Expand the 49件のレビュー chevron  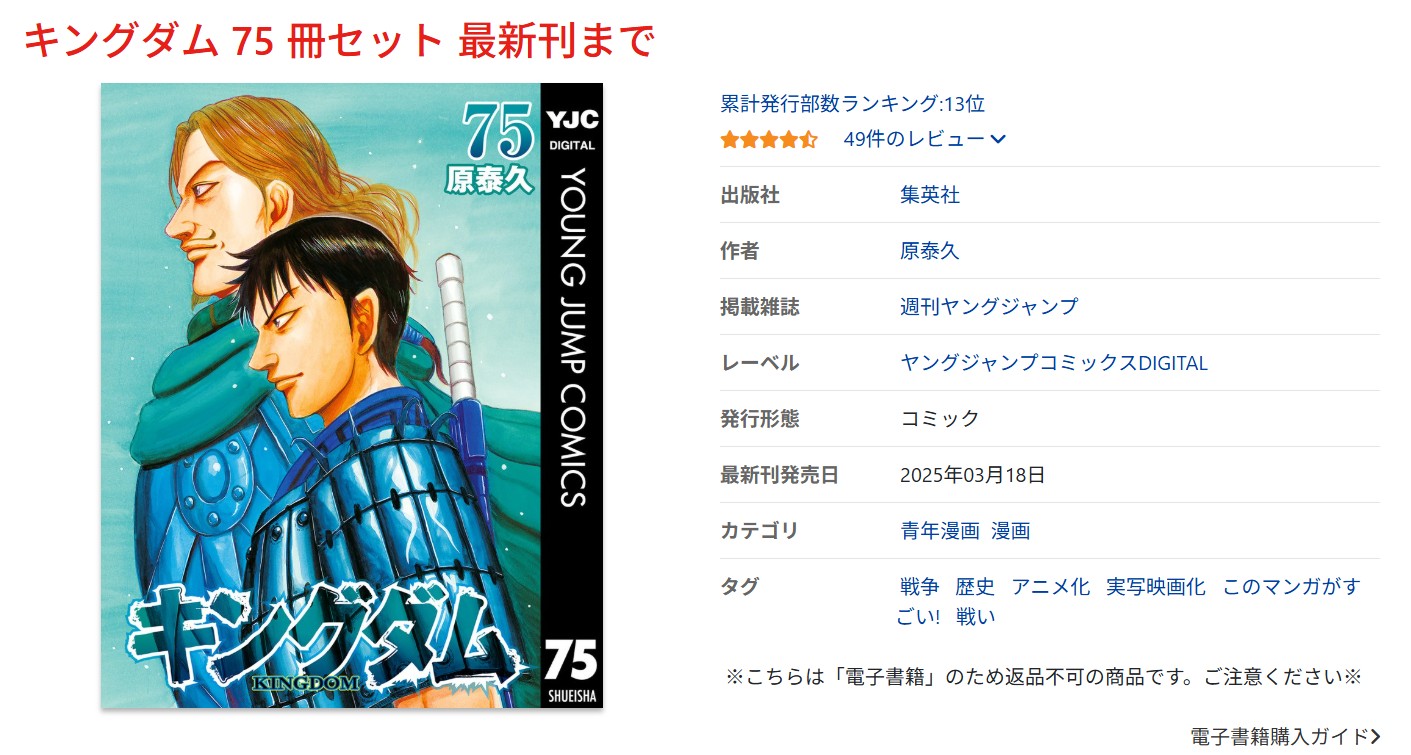[x=997, y=140]
